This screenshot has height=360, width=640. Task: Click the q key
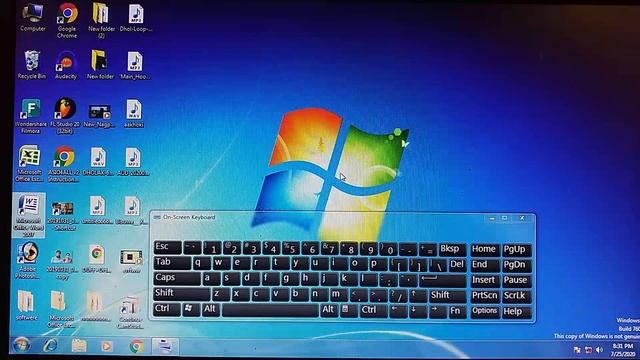click(201, 263)
